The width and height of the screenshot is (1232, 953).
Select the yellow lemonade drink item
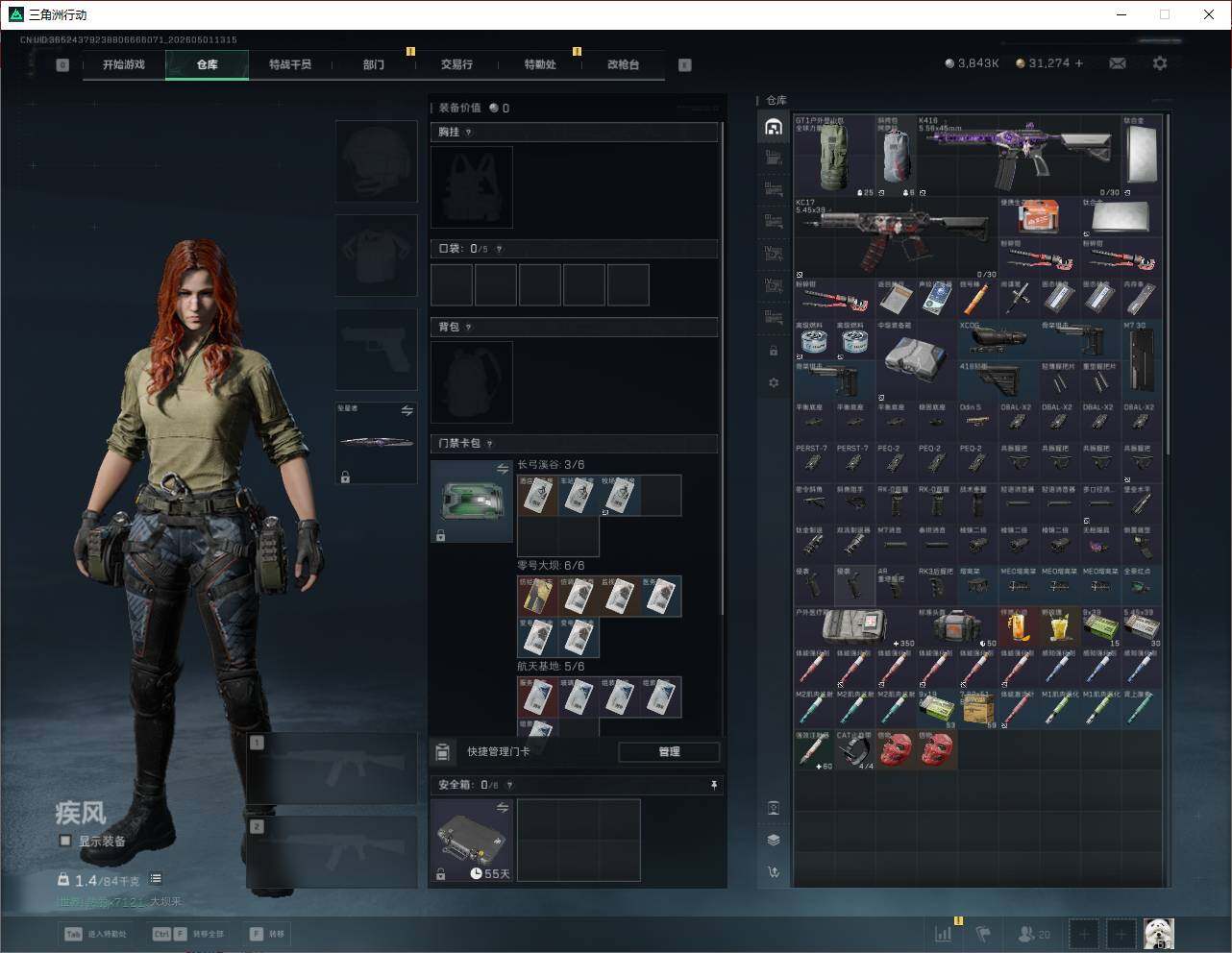(1059, 627)
